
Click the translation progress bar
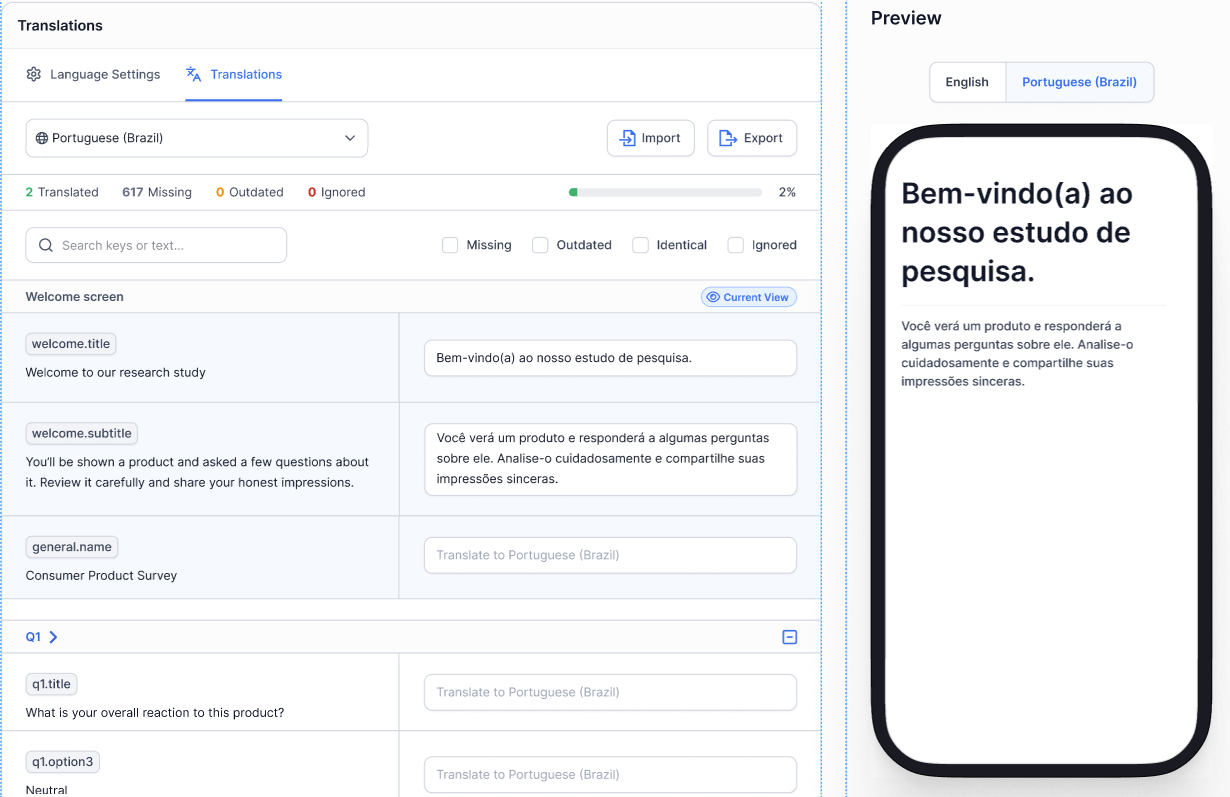coord(665,192)
